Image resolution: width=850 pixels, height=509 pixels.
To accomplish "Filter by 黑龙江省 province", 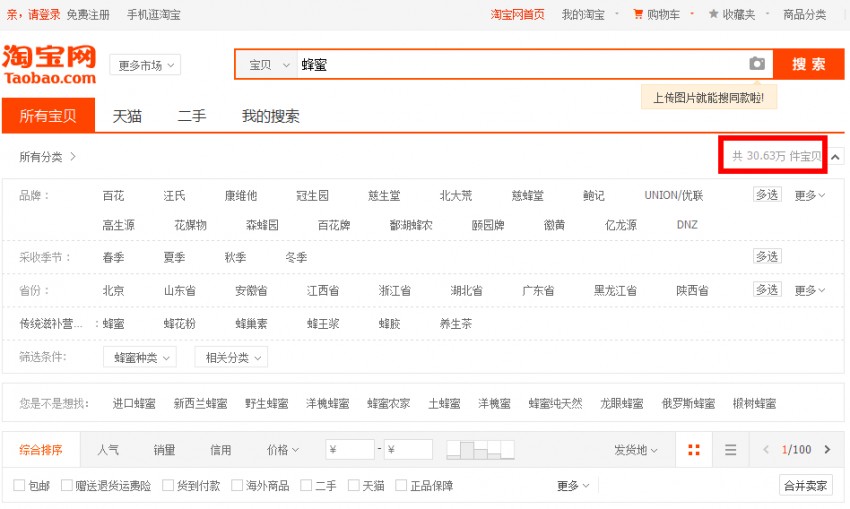I will [x=615, y=290].
